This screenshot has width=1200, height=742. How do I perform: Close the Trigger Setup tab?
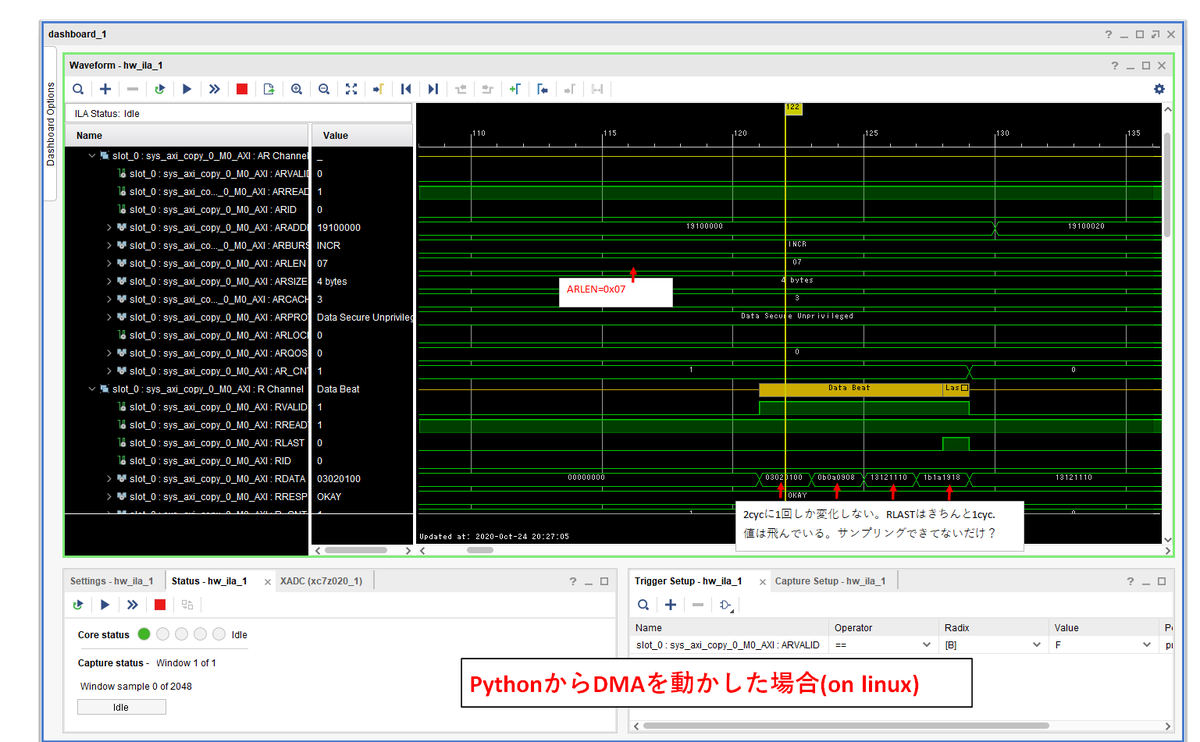pos(761,582)
